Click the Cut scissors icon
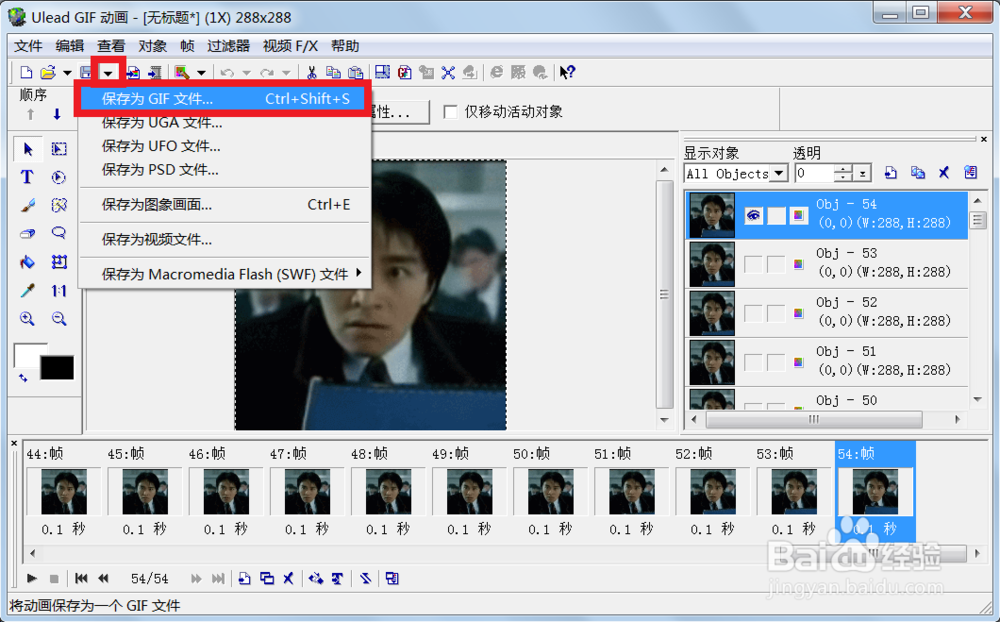The width and height of the screenshot is (1000, 622). click(x=311, y=73)
